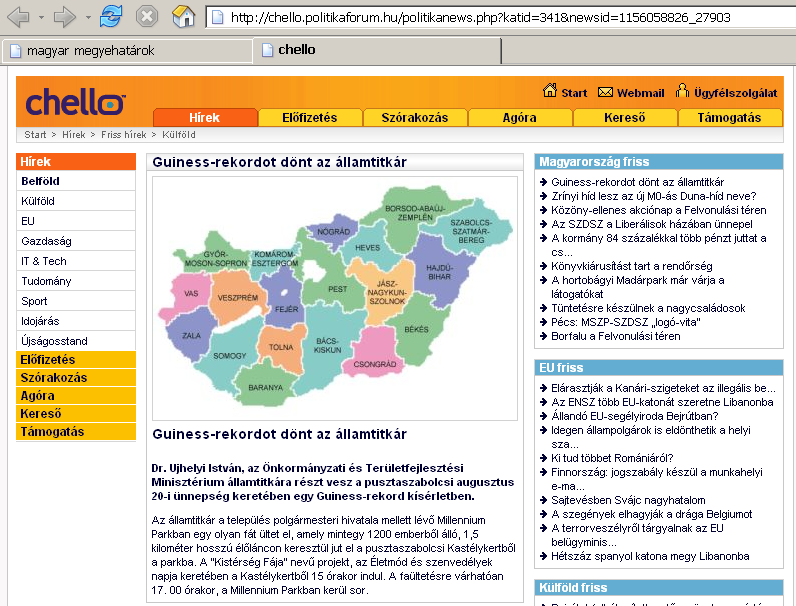Open Pécs: MSZP-SZDSZ logó-vita link

click(625, 322)
